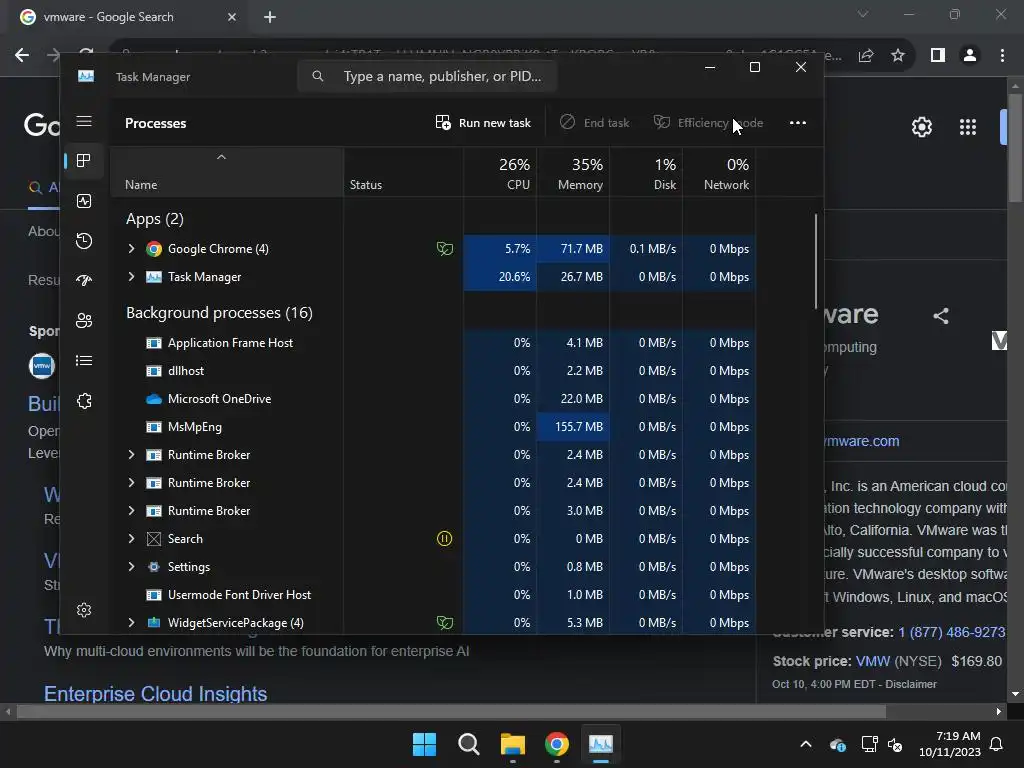
Task: Click Task Manager icon on taskbar
Action: click(601, 744)
